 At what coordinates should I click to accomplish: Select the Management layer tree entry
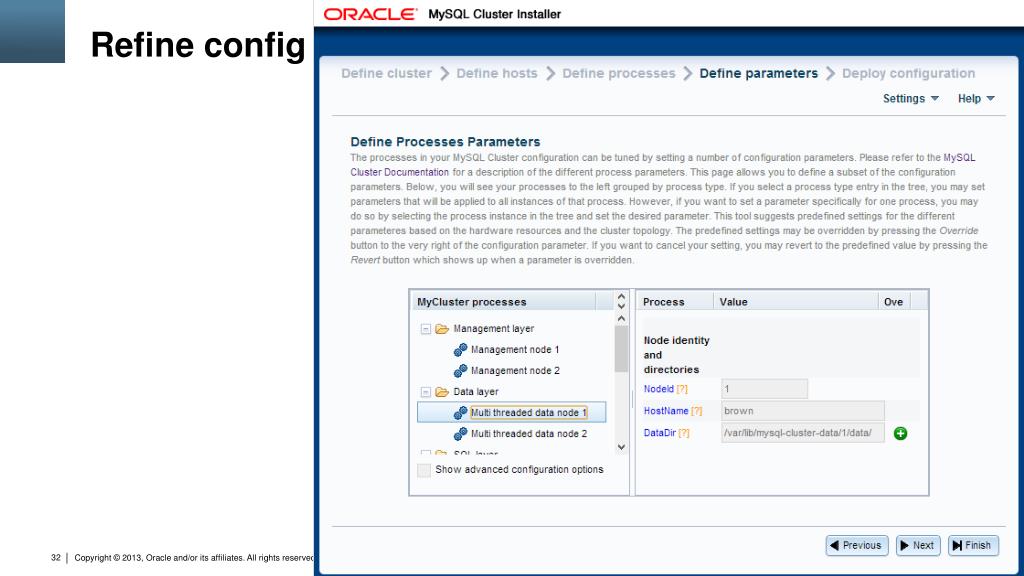coord(494,328)
